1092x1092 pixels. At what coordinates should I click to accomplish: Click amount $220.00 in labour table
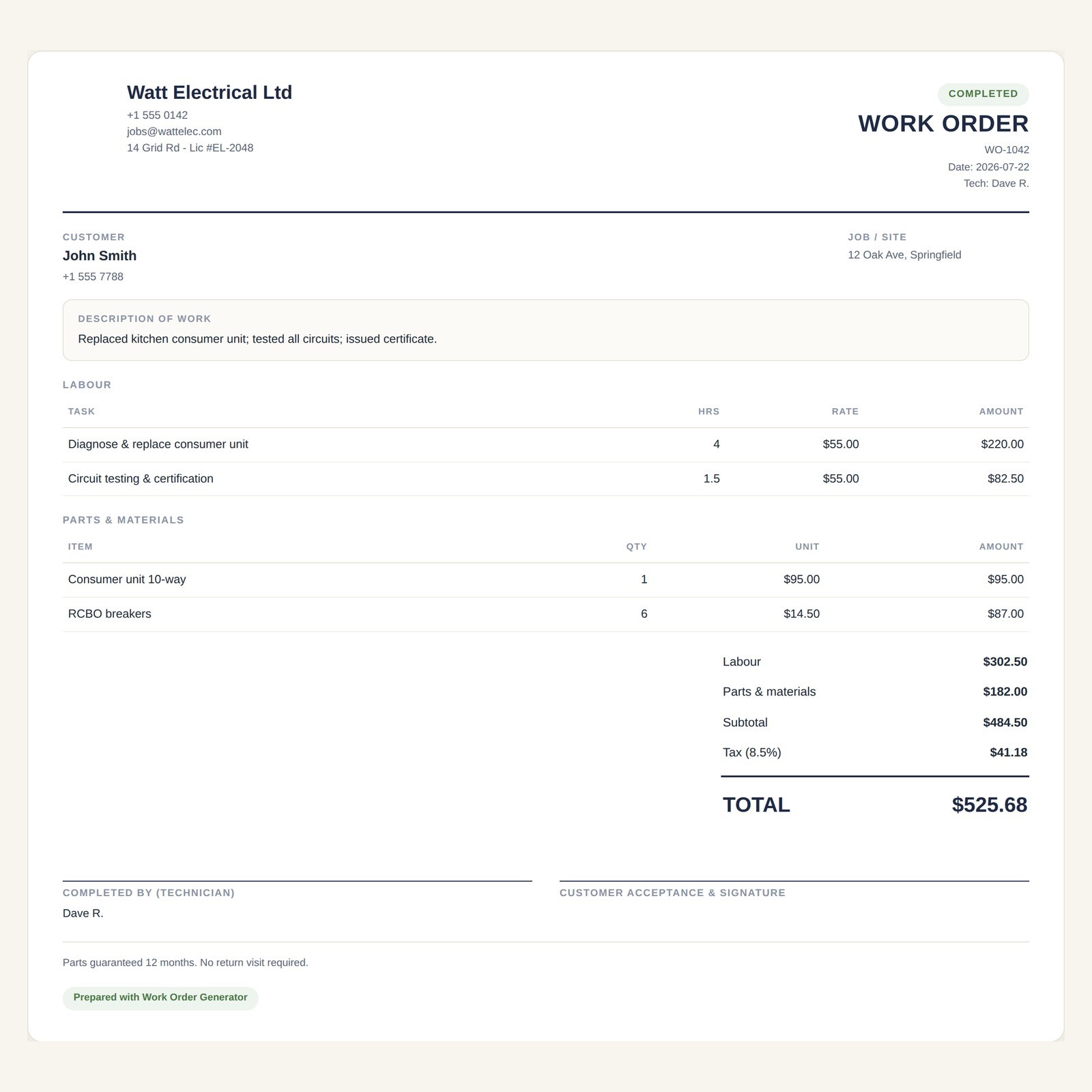[x=1002, y=444]
